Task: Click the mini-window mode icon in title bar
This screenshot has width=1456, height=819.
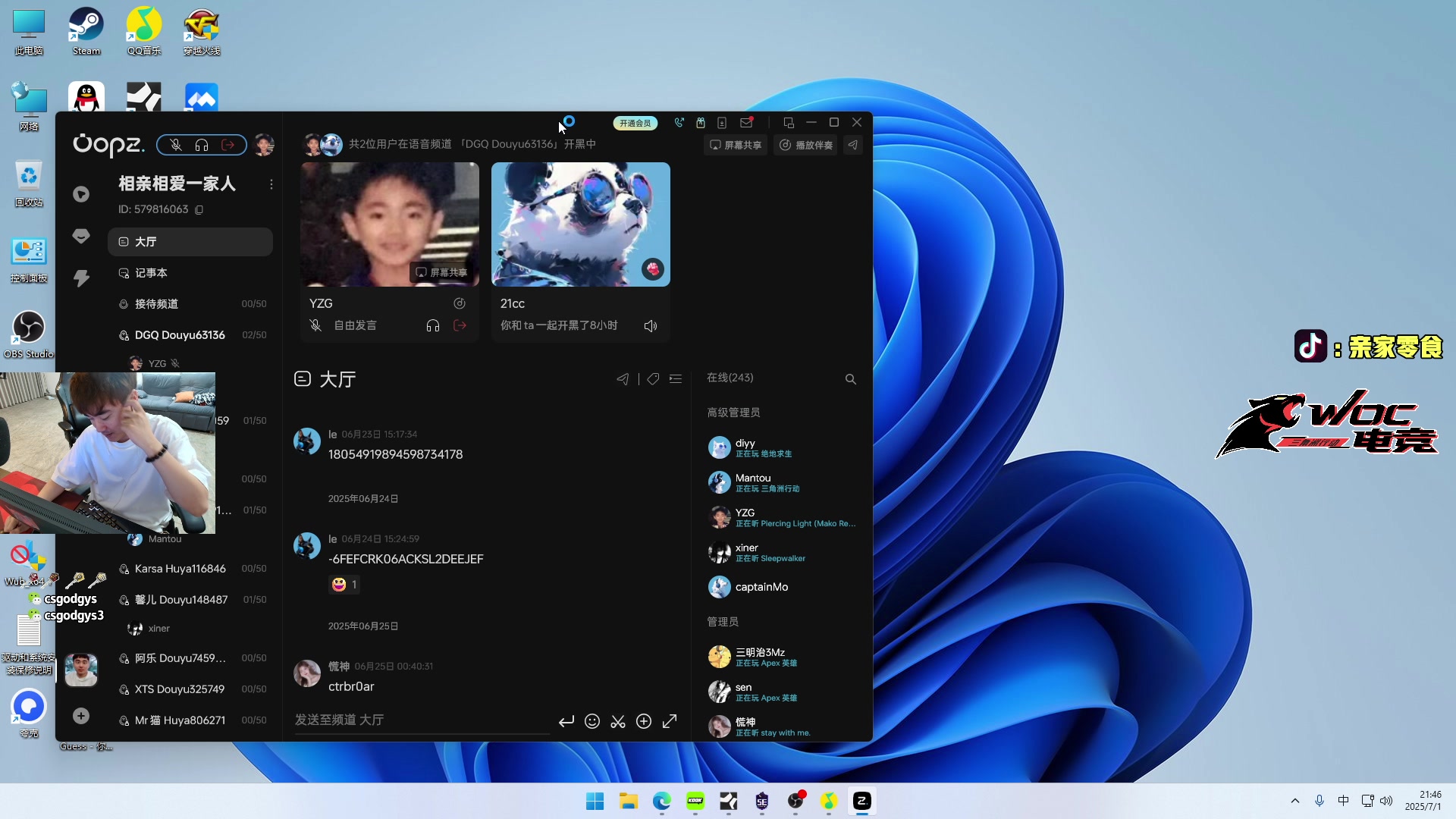Action: (789, 123)
